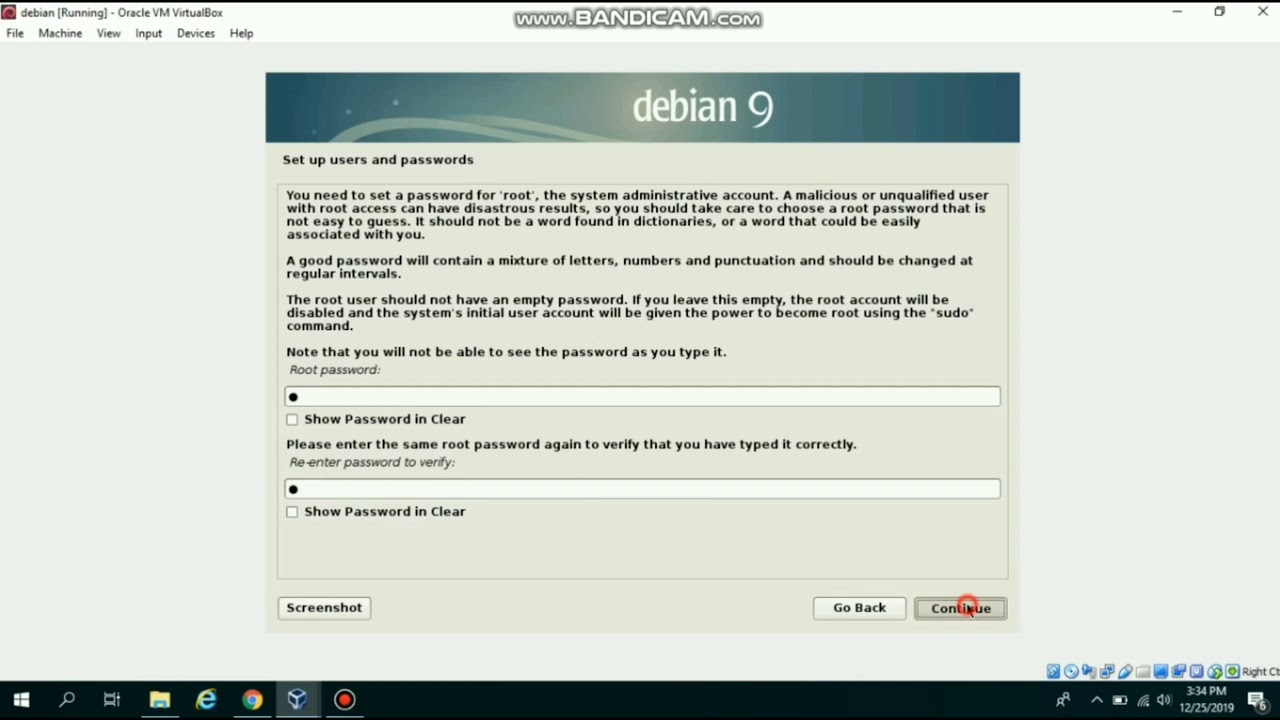Focus the Re-enter password to verify field
Viewport: 1280px width, 720px height.
pos(642,489)
